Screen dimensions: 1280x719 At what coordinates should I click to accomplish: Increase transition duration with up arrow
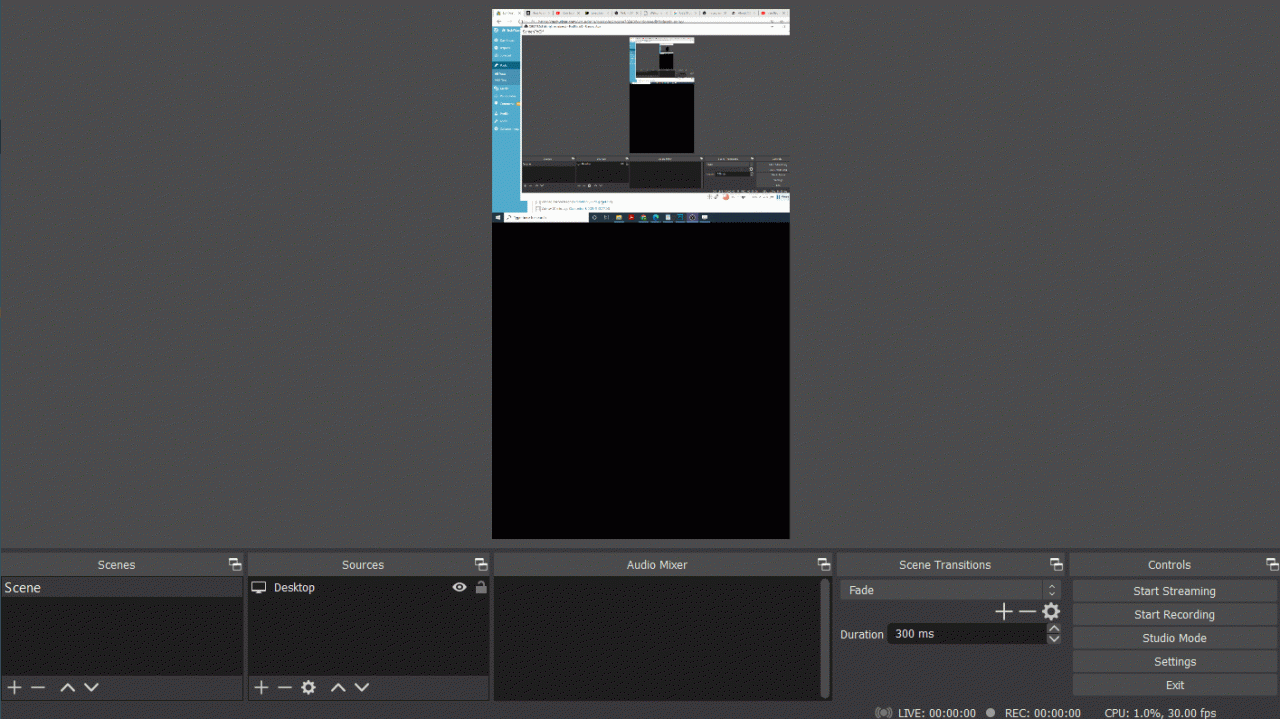1054,629
